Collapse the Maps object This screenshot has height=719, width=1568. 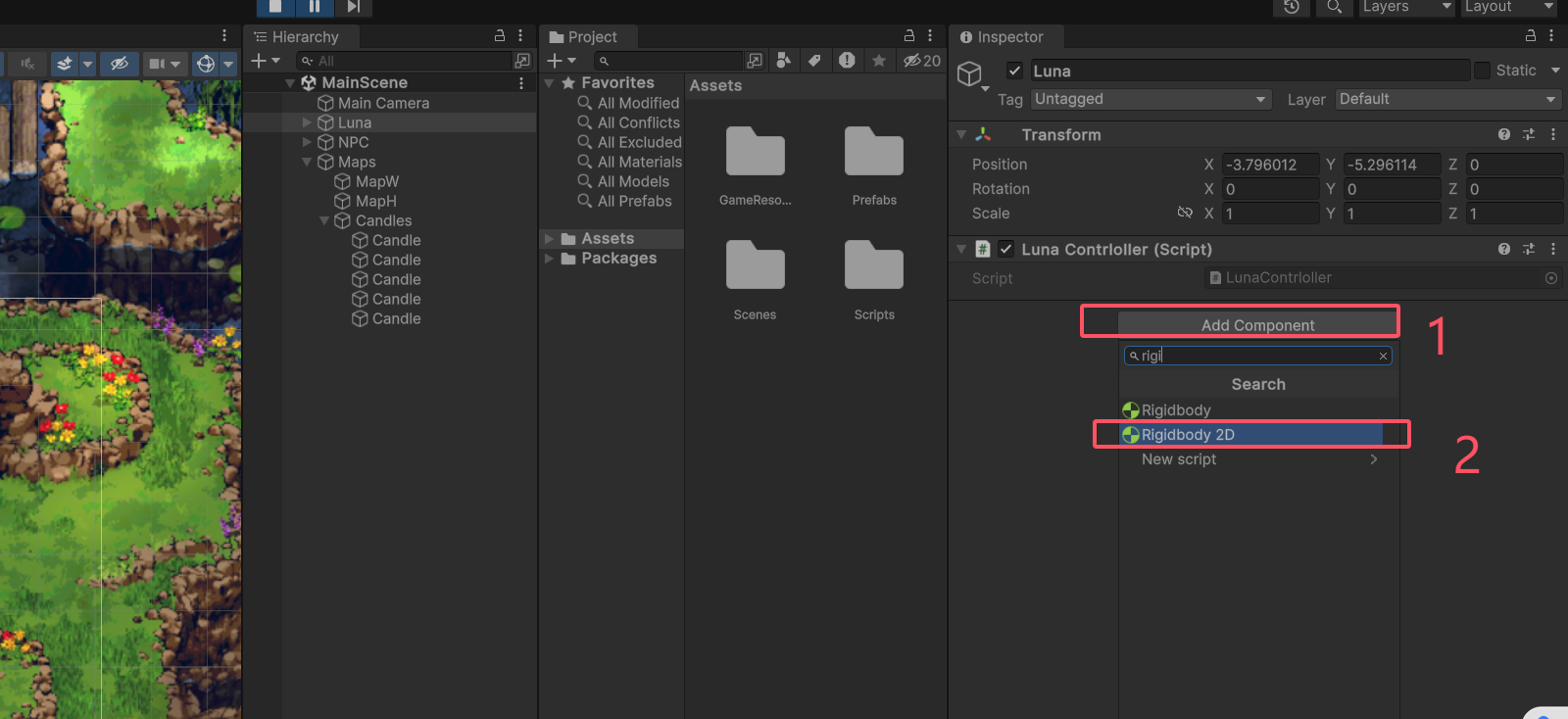click(x=307, y=162)
